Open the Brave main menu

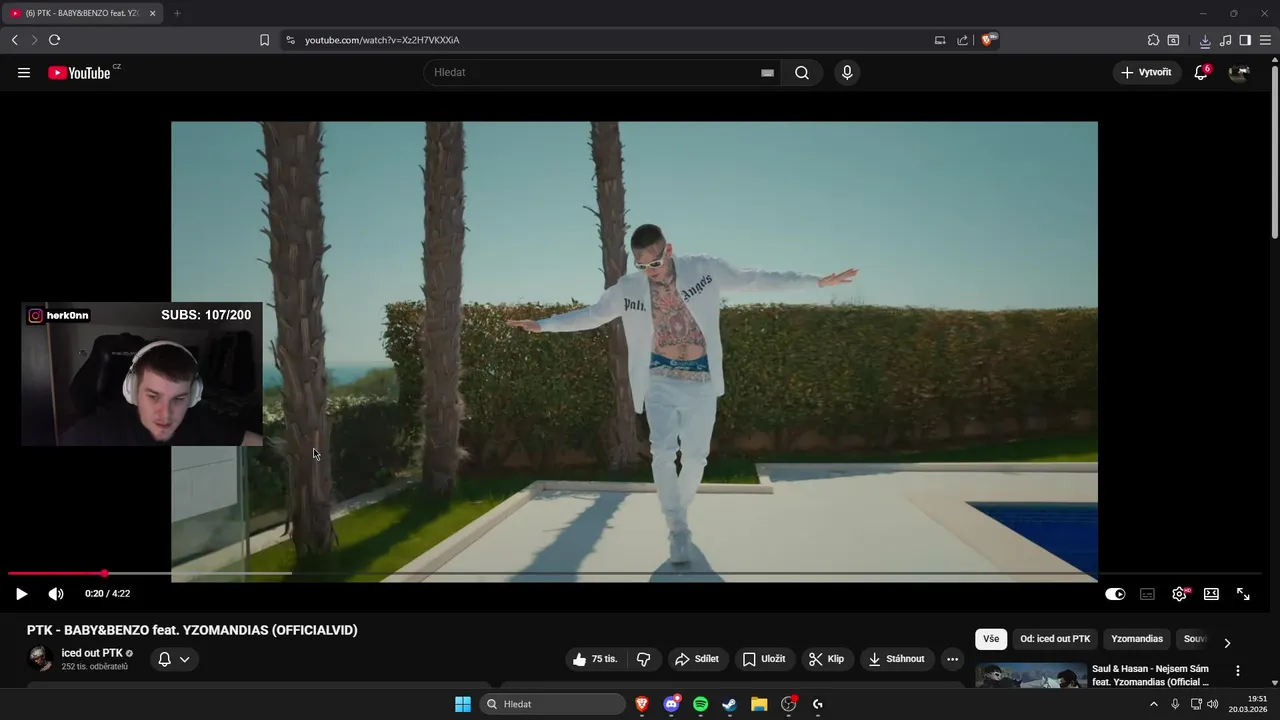coord(1266,40)
